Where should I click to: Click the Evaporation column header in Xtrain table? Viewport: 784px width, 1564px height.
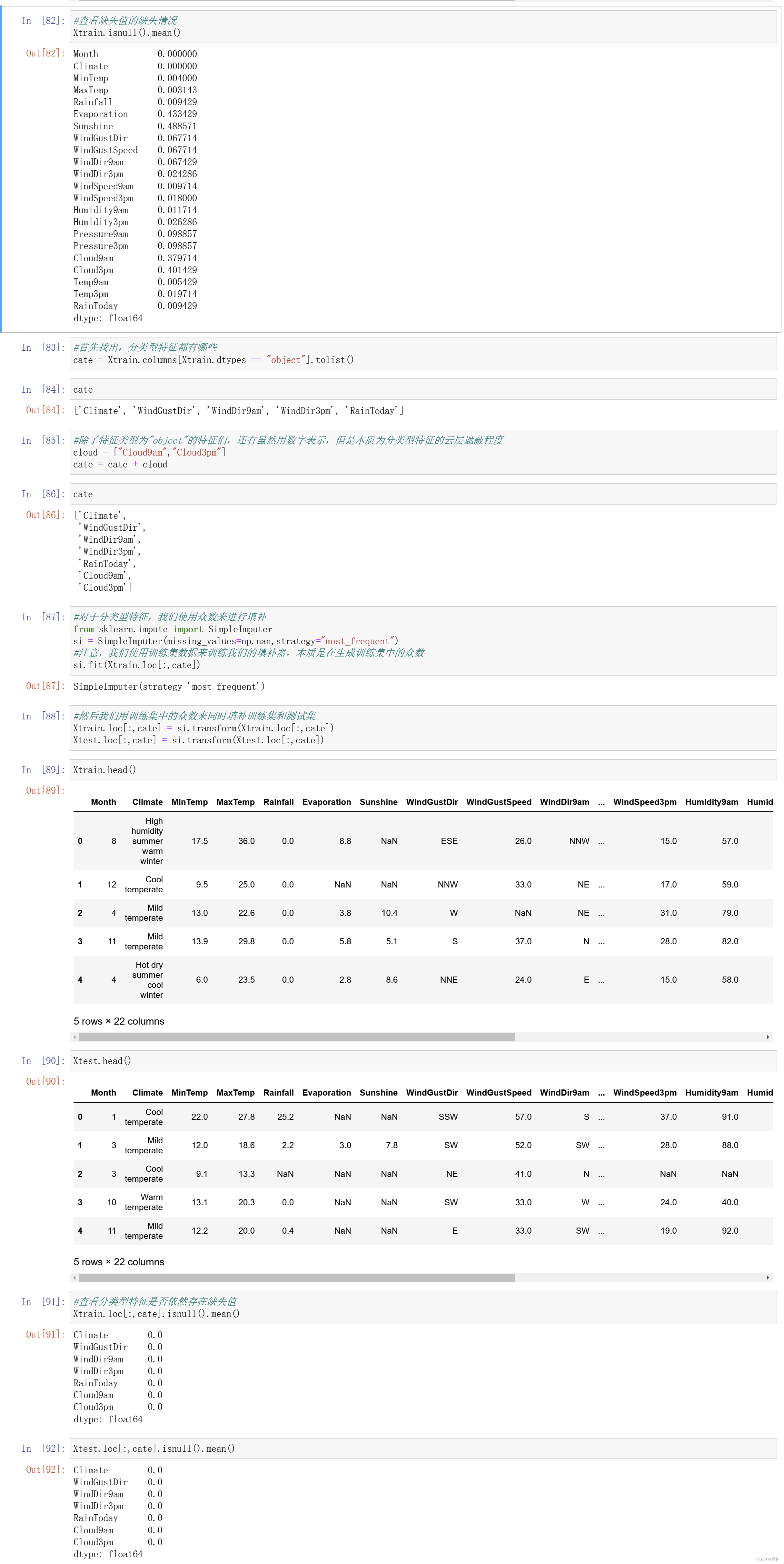point(326,802)
